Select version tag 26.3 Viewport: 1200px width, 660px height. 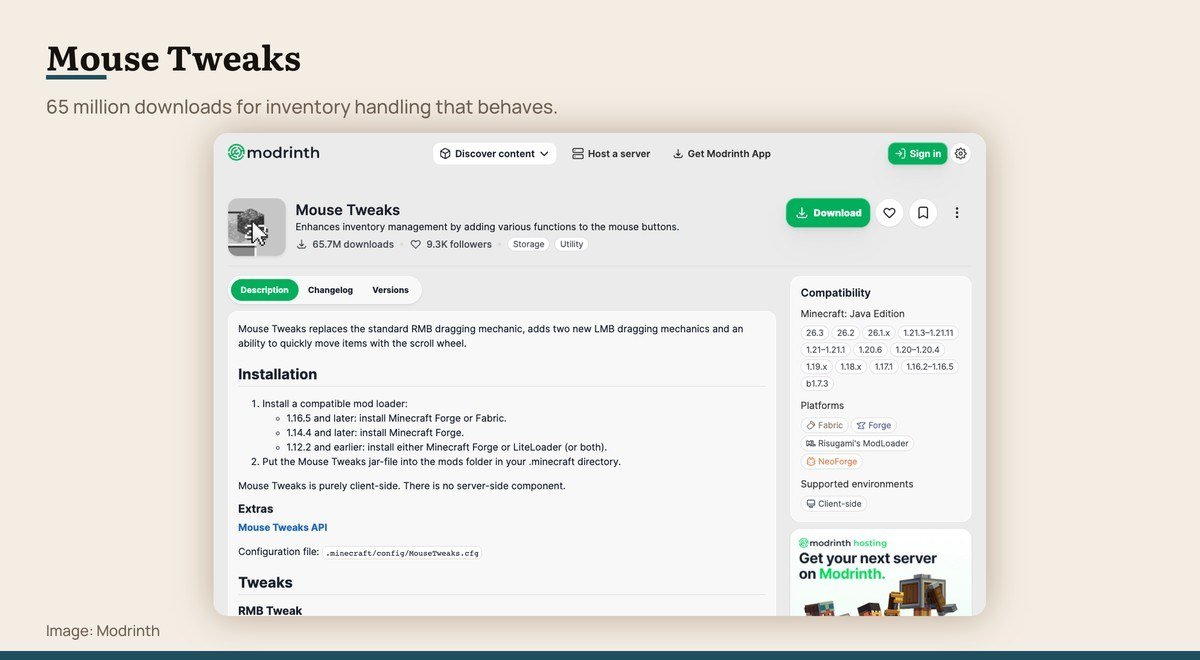click(814, 333)
